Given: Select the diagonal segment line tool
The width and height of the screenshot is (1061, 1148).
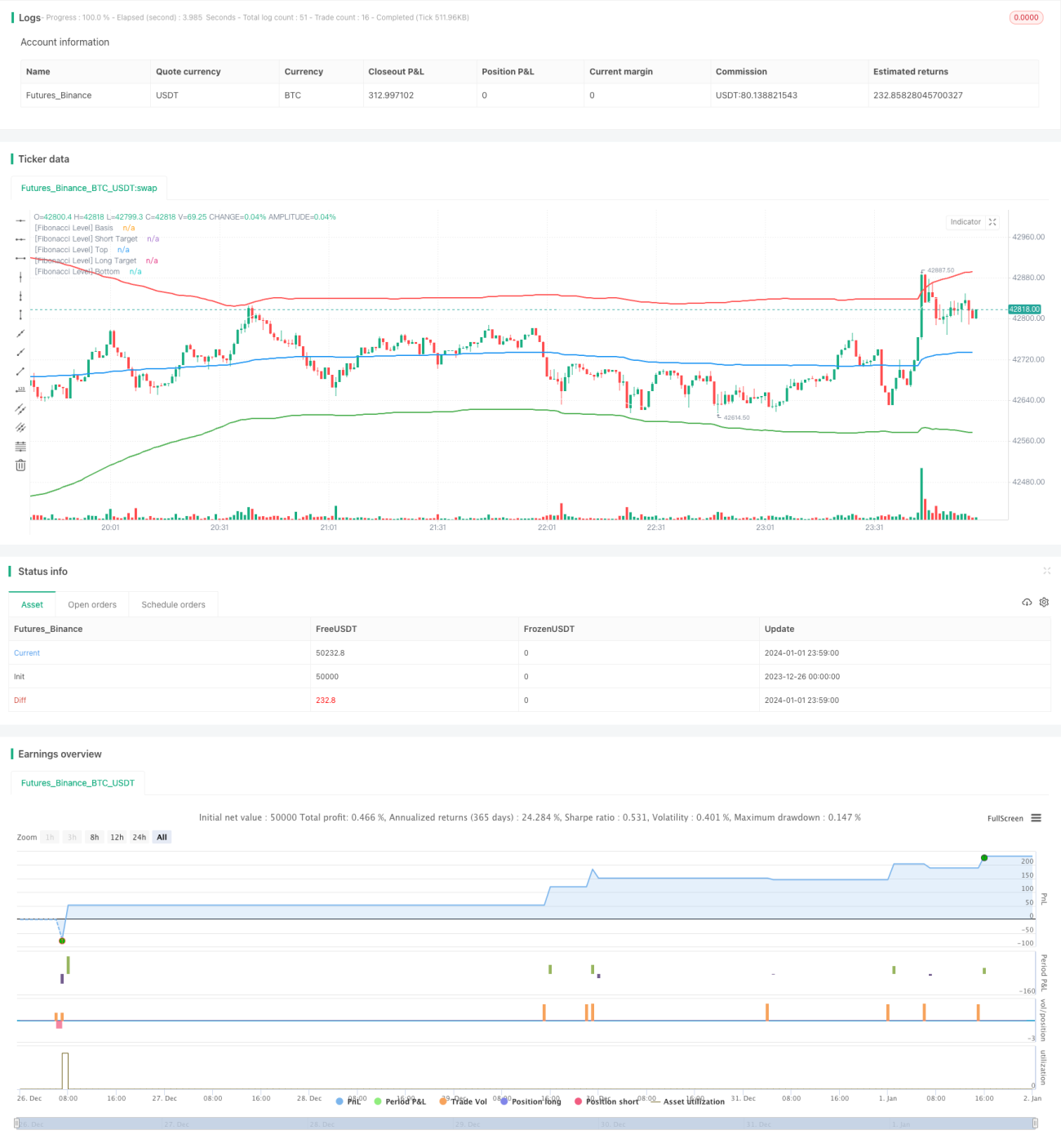Looking at the screenshot, I should [20, 372].
